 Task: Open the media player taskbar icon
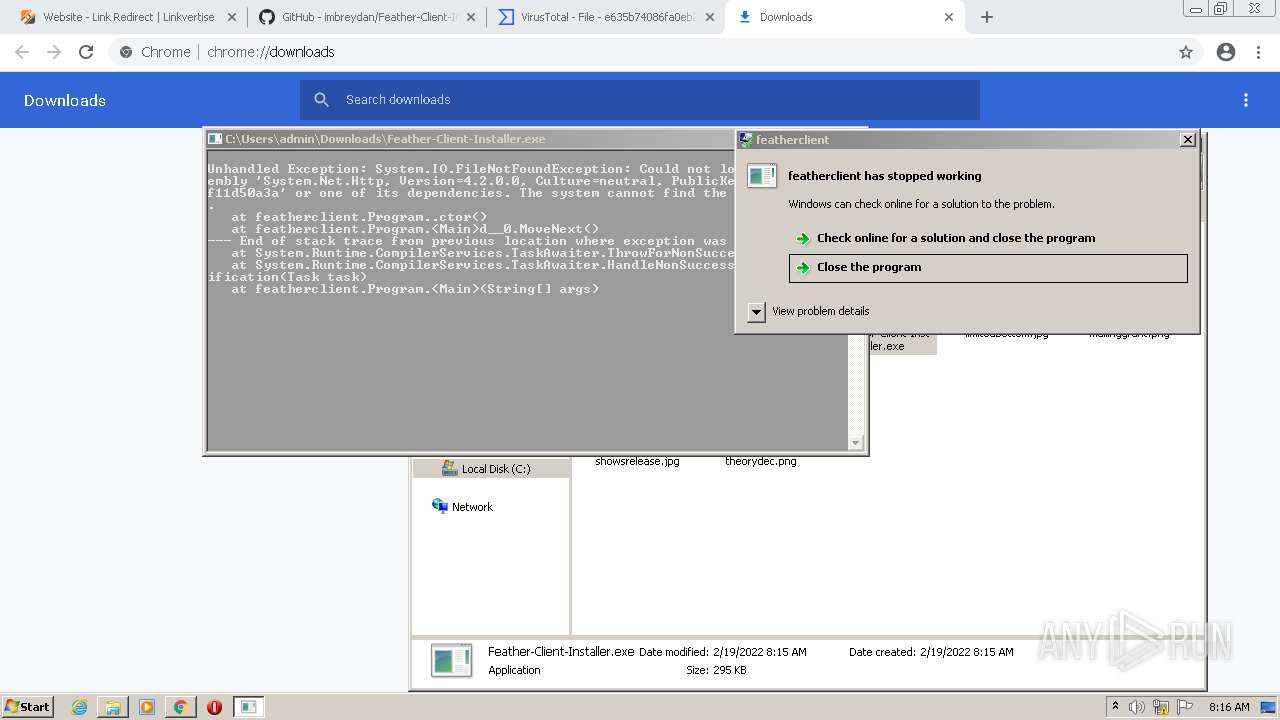coord(147,707)
